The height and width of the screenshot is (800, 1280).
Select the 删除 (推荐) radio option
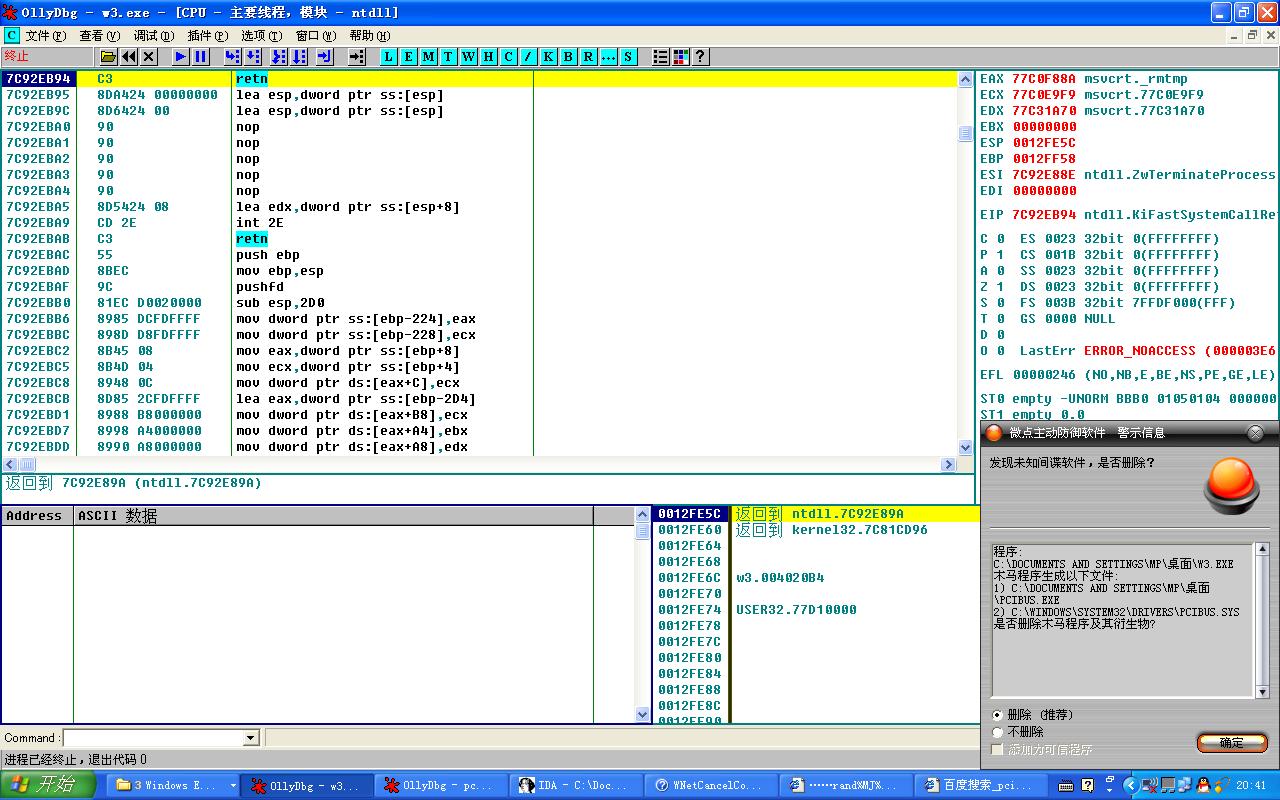[x=998, y=715]
